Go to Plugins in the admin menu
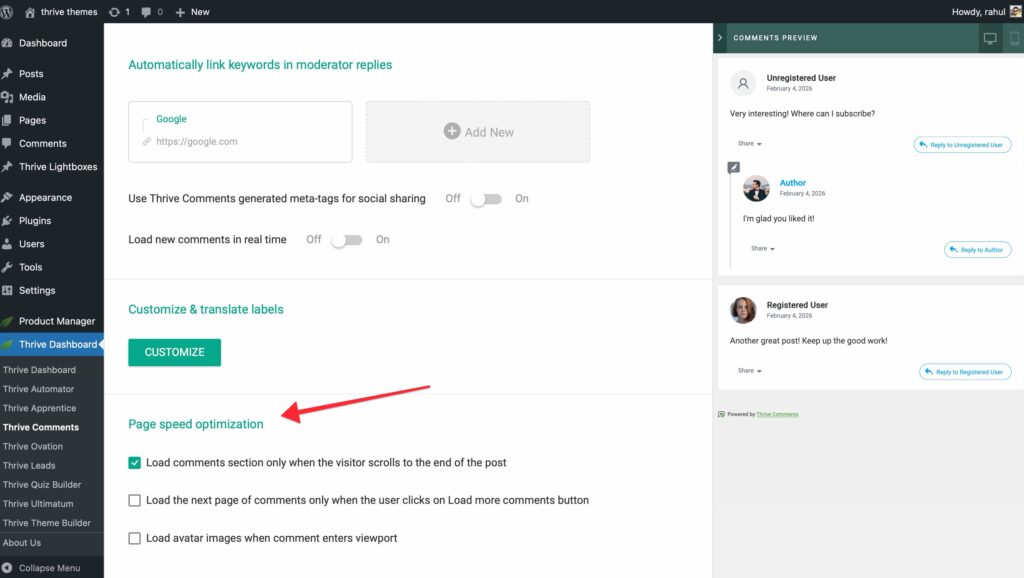The width and height of the screenshot is (1024, 578). click(34, 221)
